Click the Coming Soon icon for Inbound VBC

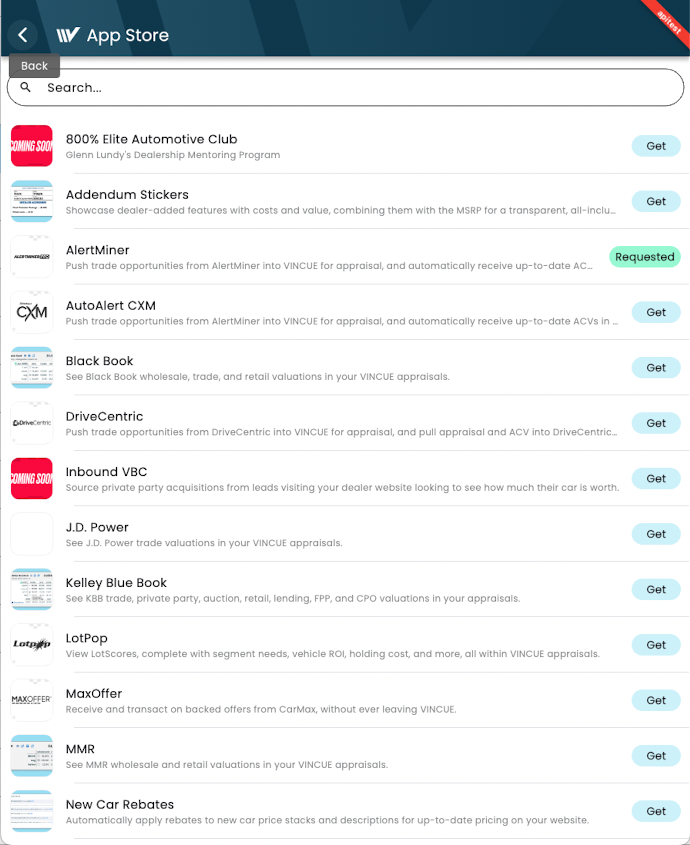tap(31, 478)
